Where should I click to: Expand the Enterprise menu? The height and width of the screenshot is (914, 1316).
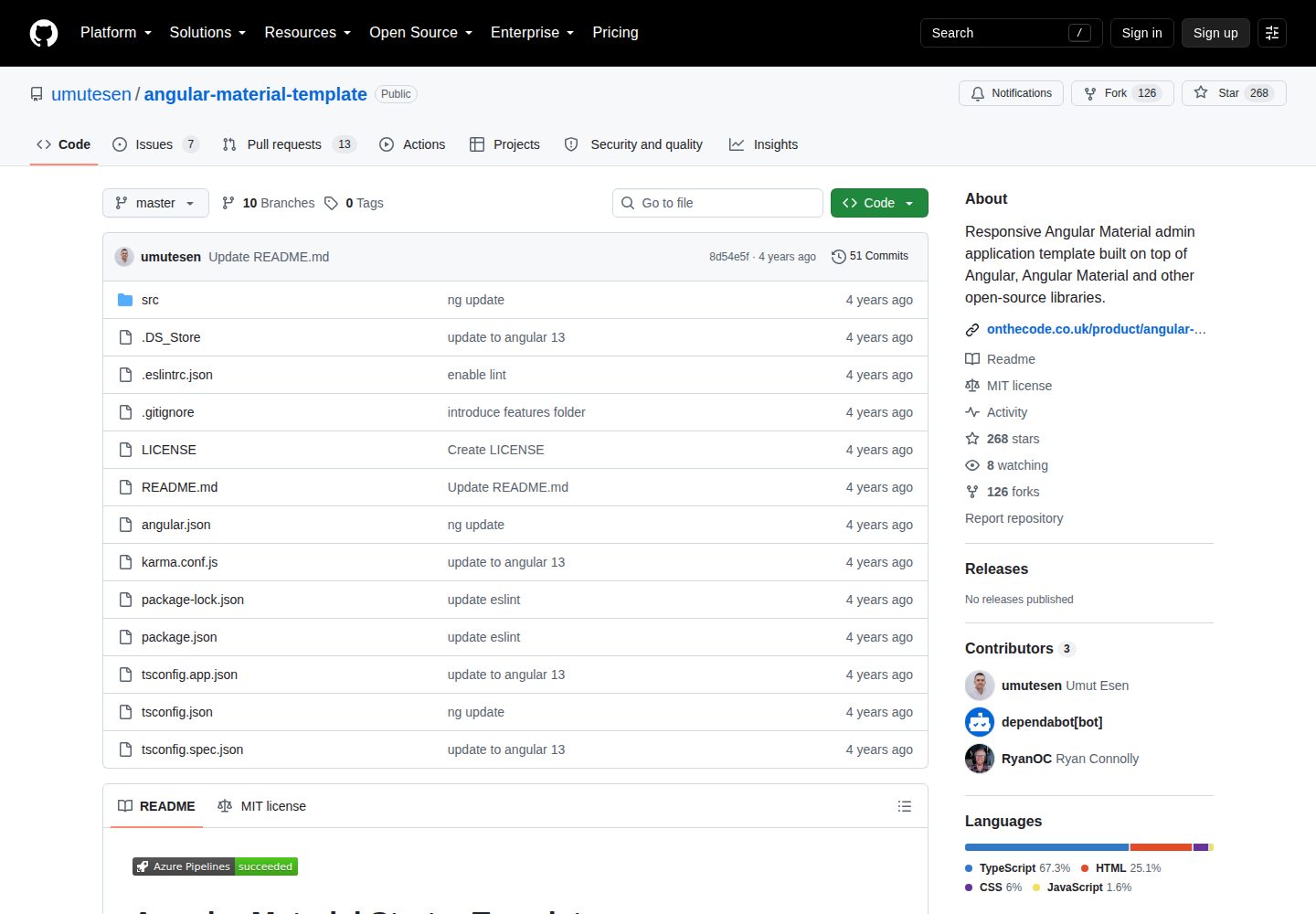[533, 33]
